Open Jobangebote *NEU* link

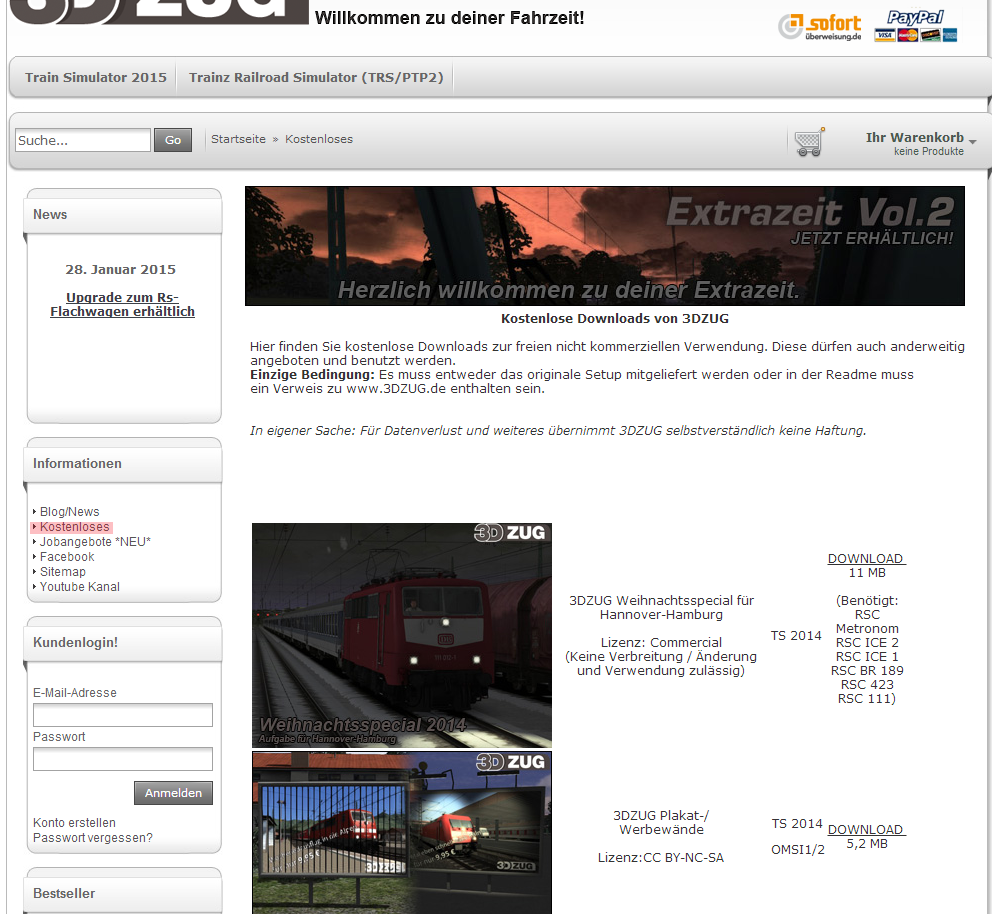96,542
